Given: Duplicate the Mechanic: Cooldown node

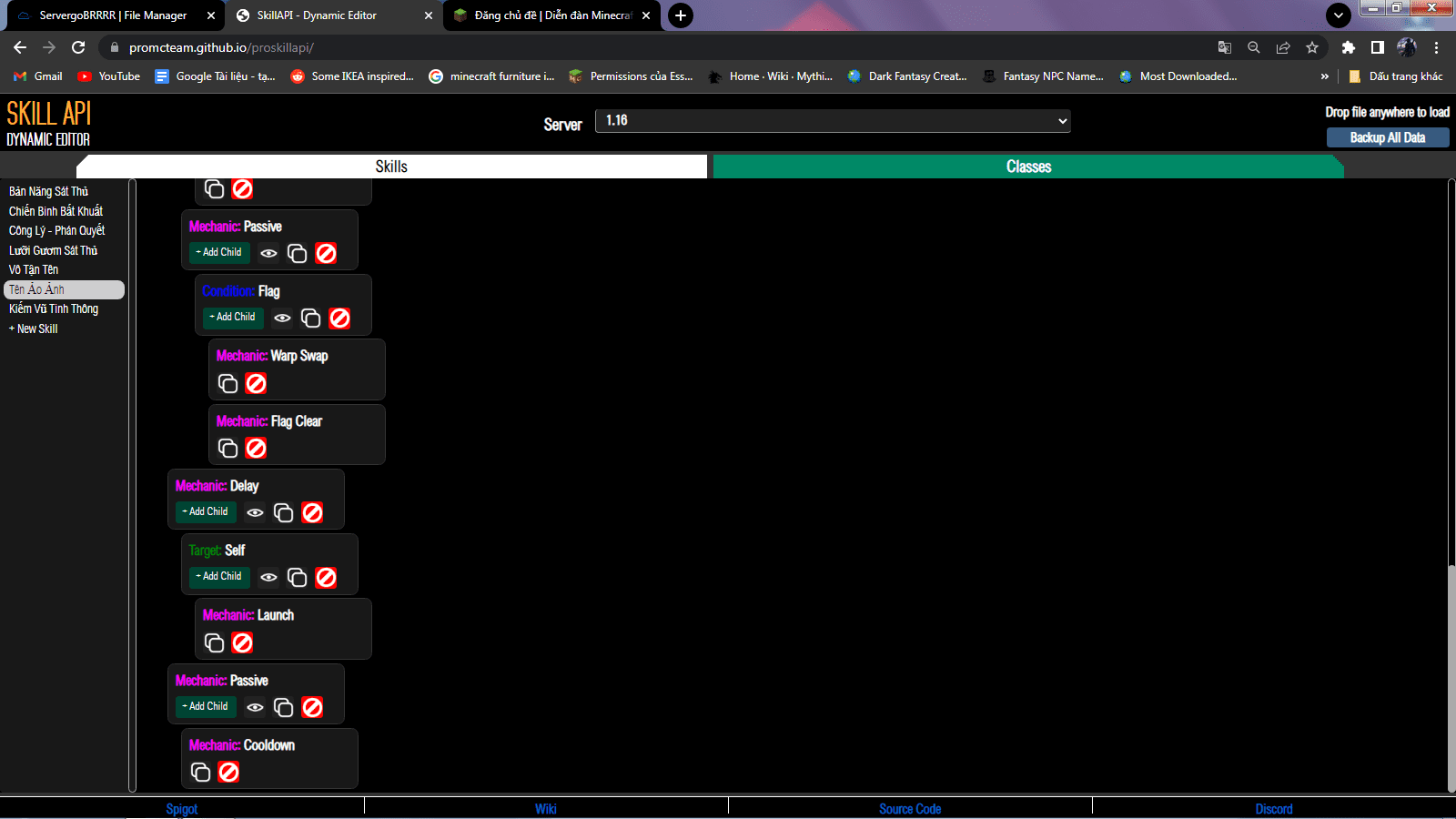Looking at the screenshot, I should [x=200, y=772].
